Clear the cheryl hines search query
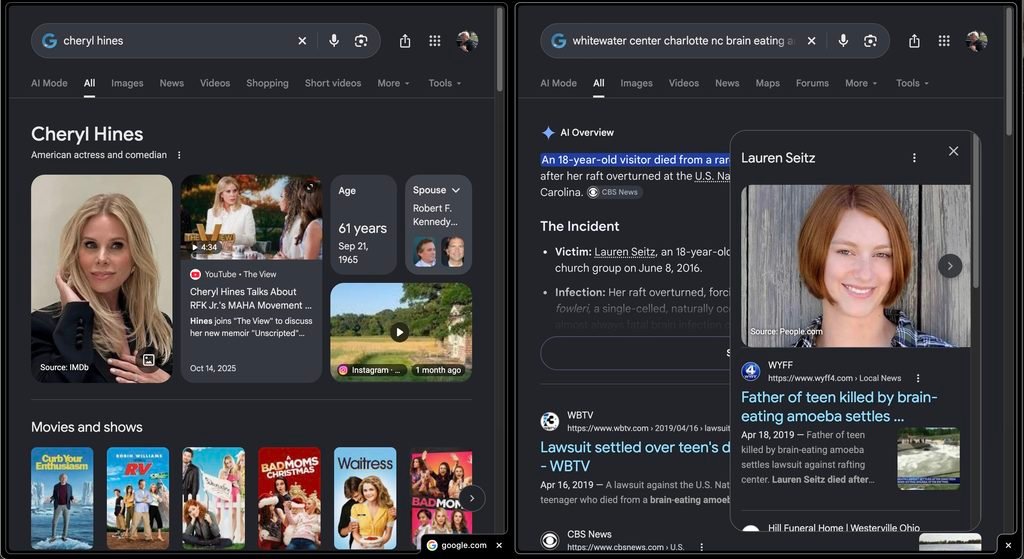The width and height of the screenshot is (1024, 559). pos(302,40)
